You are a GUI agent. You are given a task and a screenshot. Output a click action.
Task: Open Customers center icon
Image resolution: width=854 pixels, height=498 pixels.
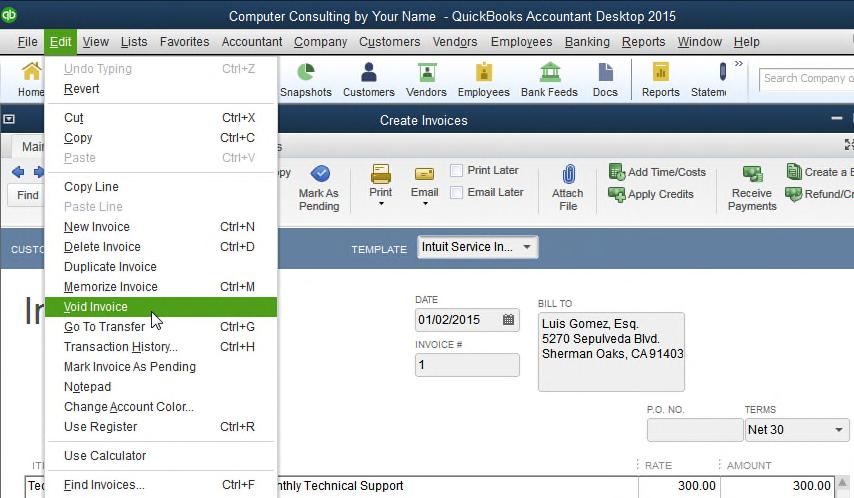click(x=369, y=80)
